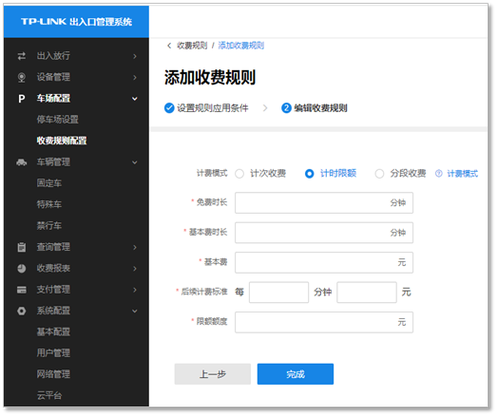Click the 收费规则 breadcrumb link

click(x=192, y=46)
